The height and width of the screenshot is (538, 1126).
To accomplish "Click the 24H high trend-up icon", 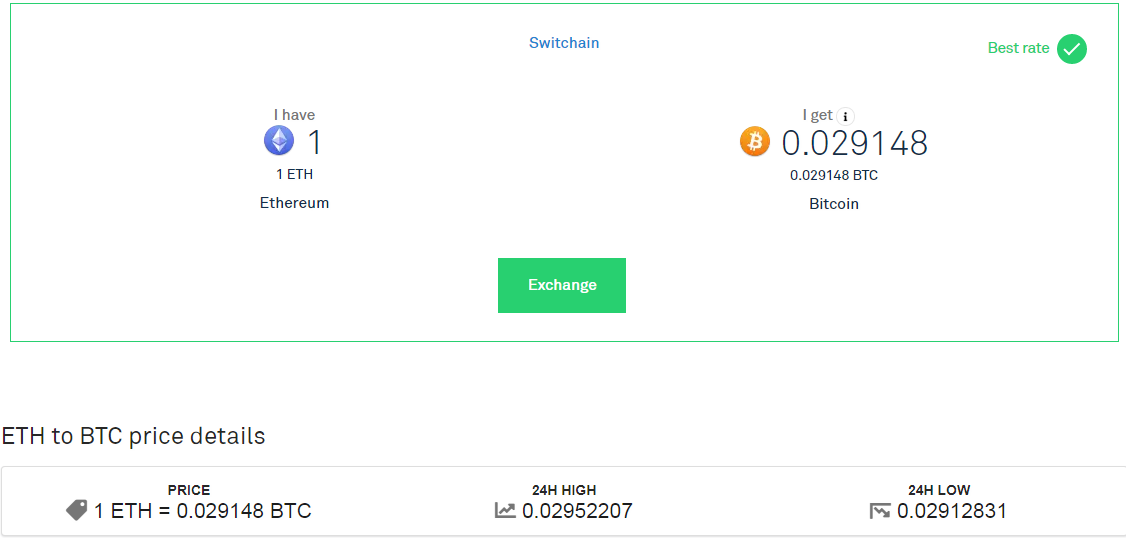I will (506, 511).
